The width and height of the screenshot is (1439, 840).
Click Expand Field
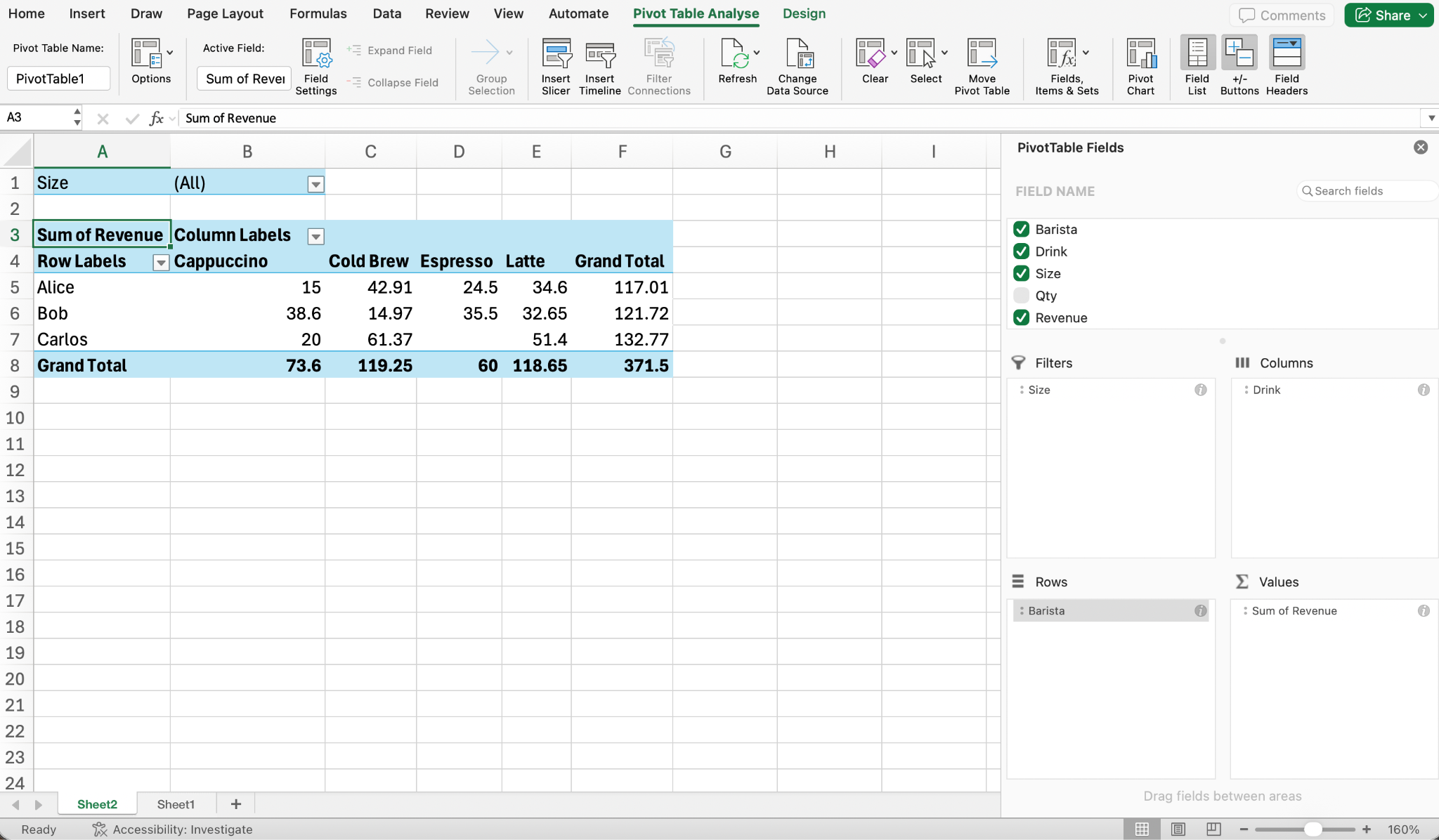pyautogui.click(x=391, y=51)
